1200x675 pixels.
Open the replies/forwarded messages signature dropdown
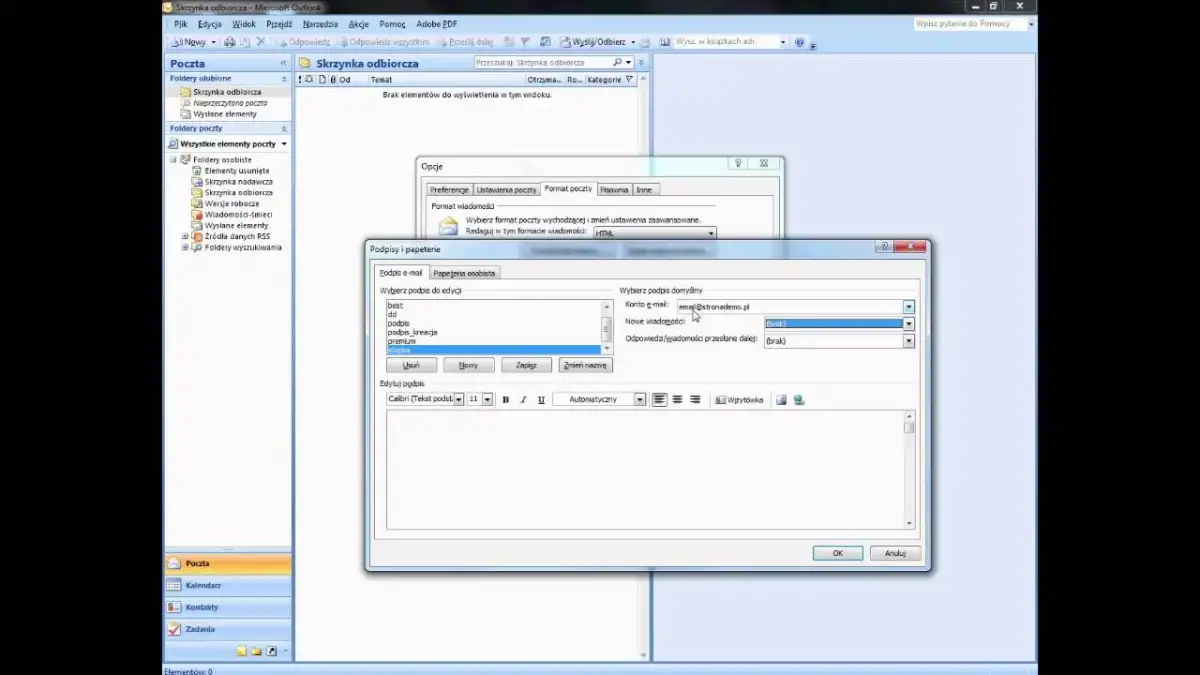[x=908, y=341]
